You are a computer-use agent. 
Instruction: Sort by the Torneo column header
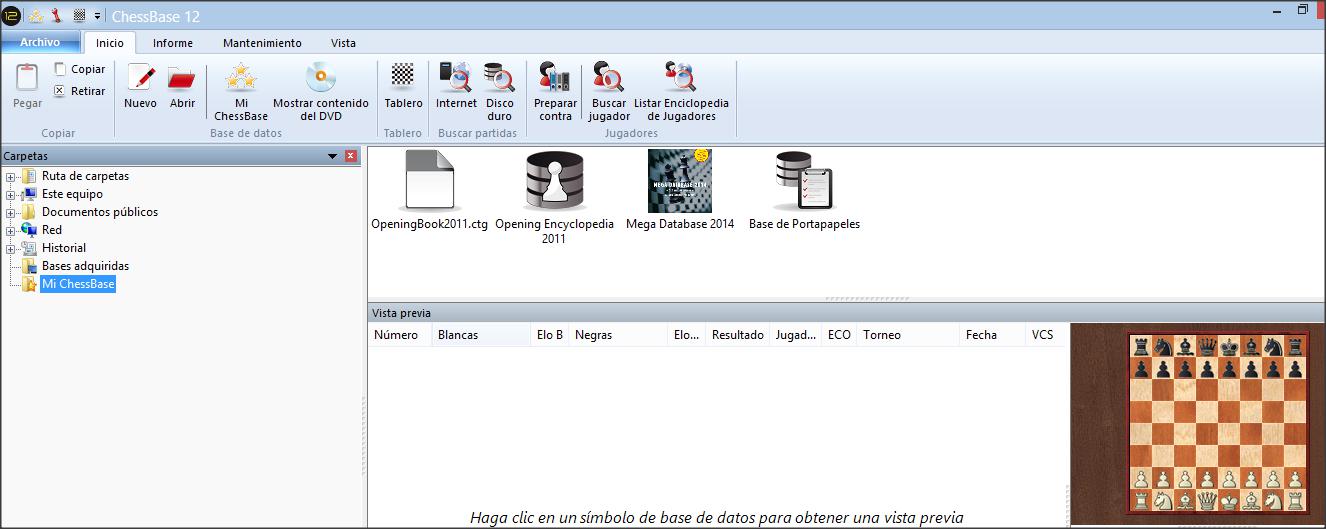[x=908, y=335]
